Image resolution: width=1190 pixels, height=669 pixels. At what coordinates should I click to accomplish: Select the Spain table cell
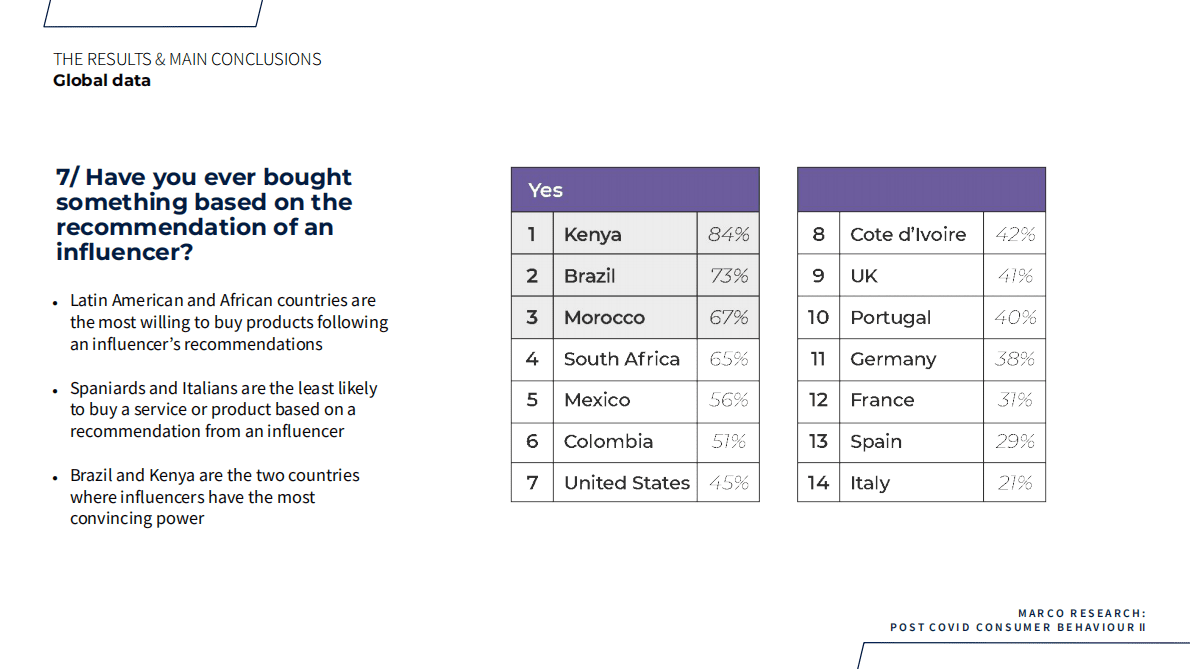point(909,442)
